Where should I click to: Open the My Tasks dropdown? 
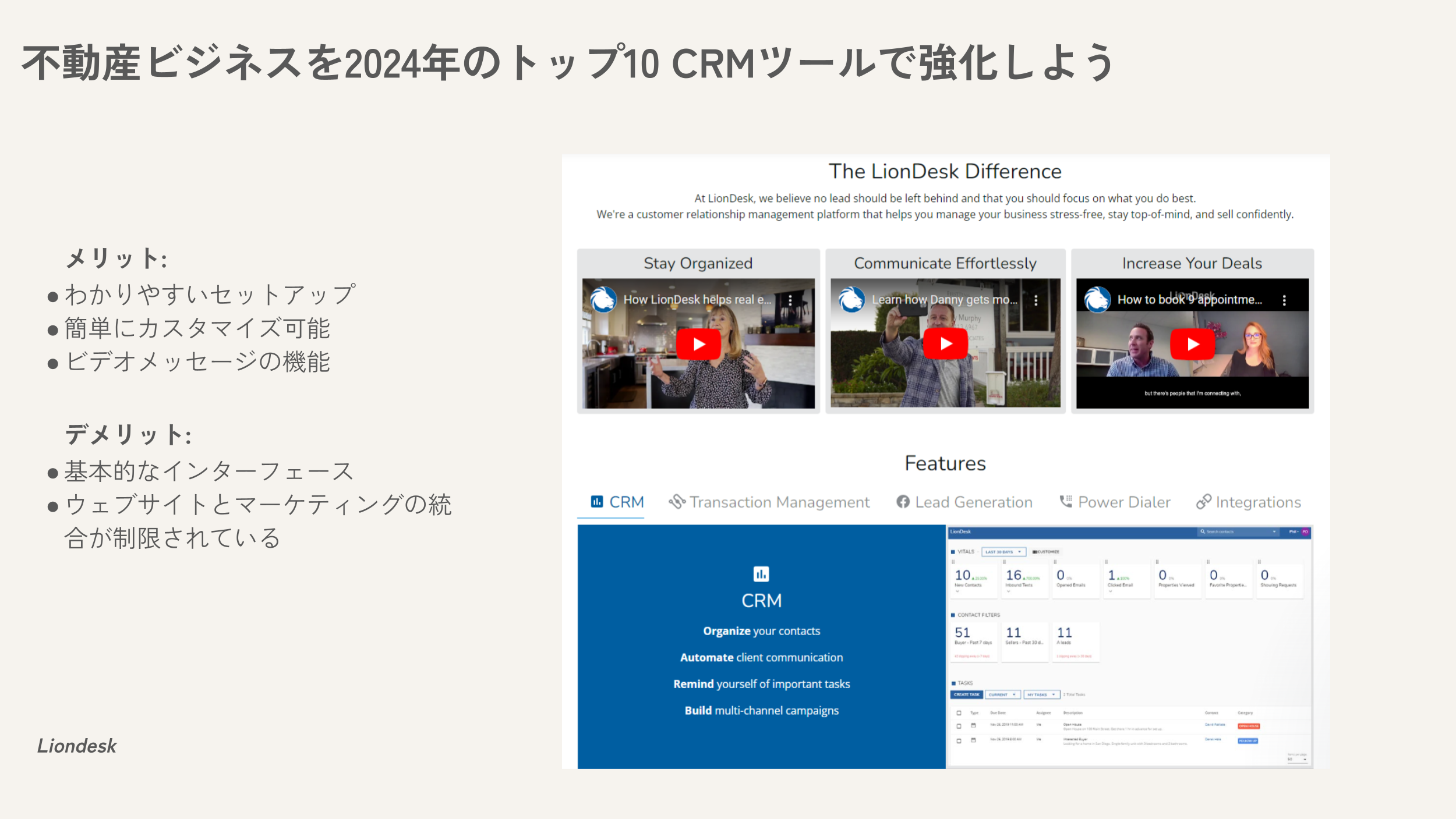tap(1041, 694)
